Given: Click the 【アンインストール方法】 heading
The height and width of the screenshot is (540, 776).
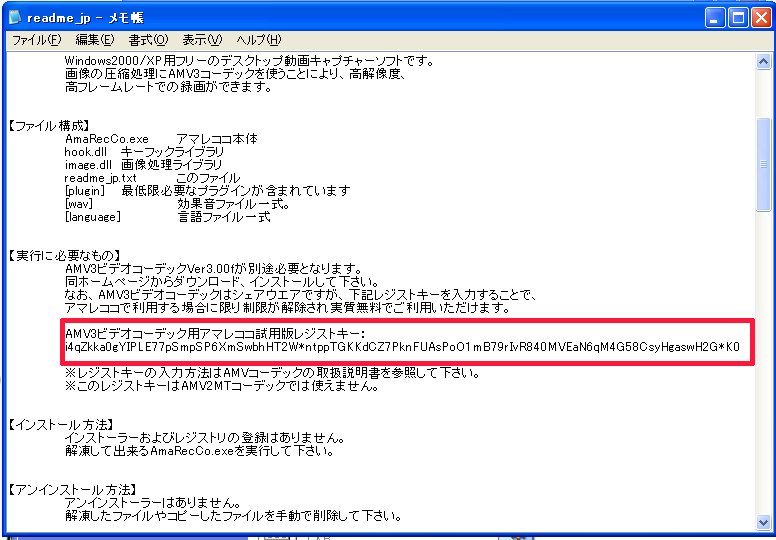Looking at the screenshot, I should [x=72, y=490].
